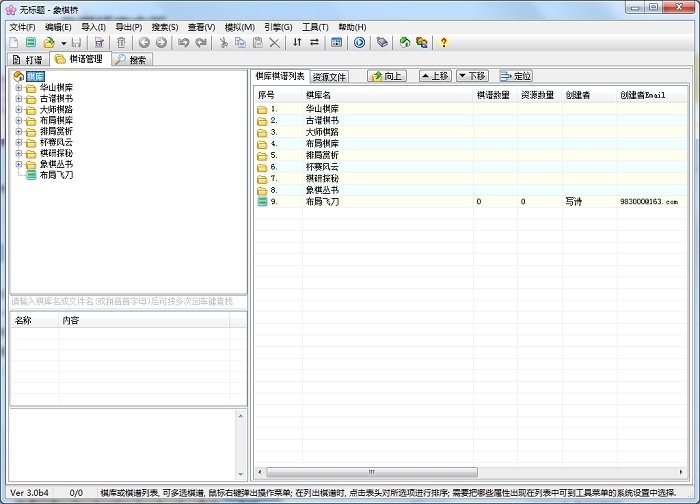Screen dimensions: 700x504
Task: Click the scissors cut icon
Action: [x=223, y=43]
